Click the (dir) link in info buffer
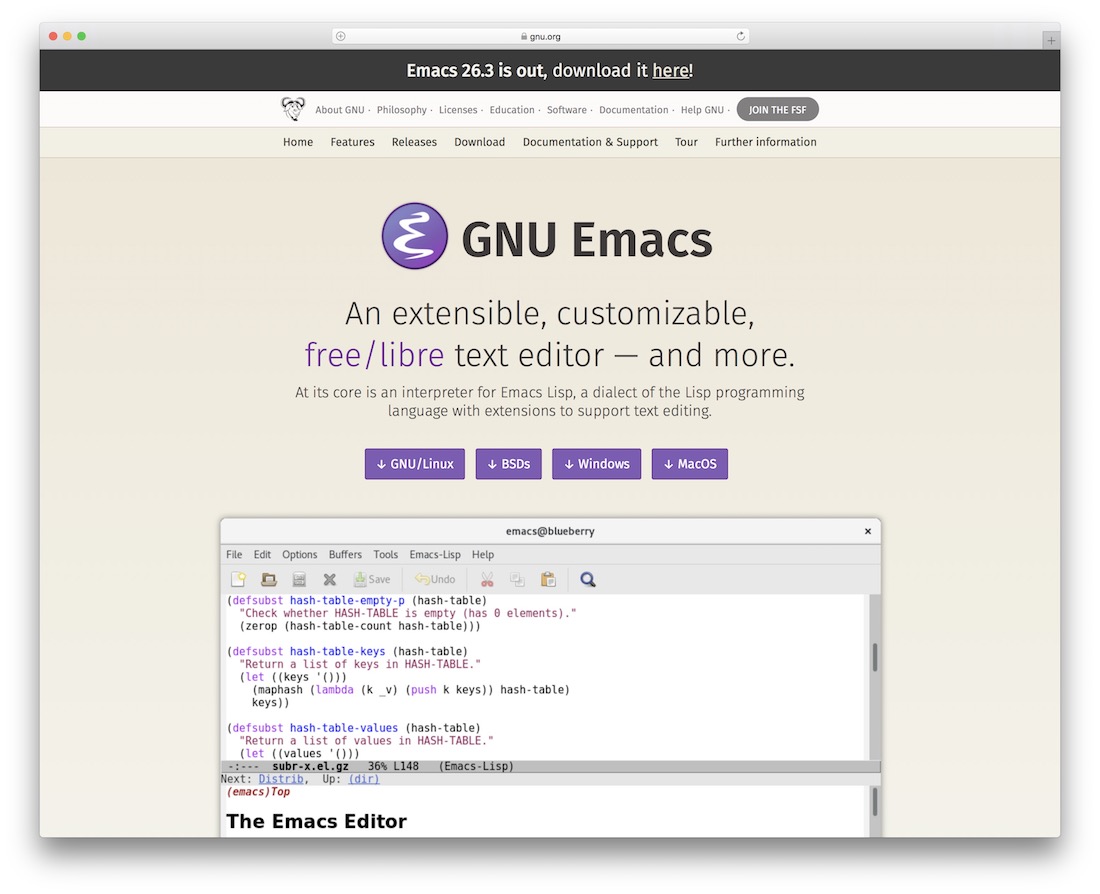The height and width of the screenshot is (894, 1100). click(363, 779)
